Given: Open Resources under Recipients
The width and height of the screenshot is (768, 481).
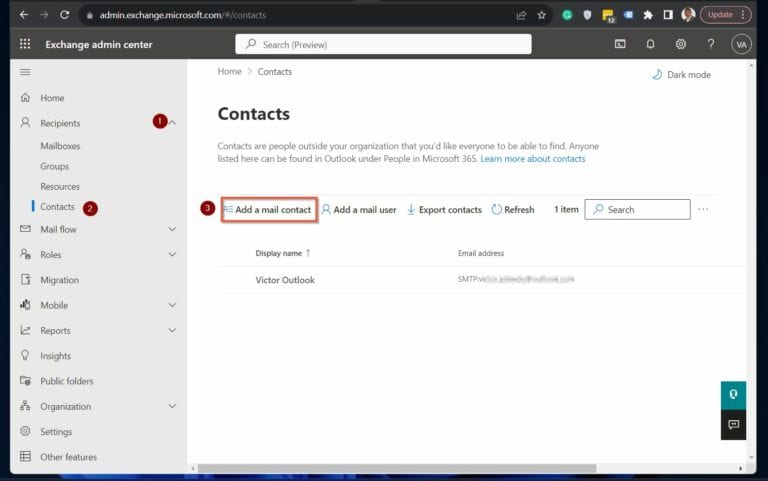Looking at the screenshot, I should (x=60, y=187).
